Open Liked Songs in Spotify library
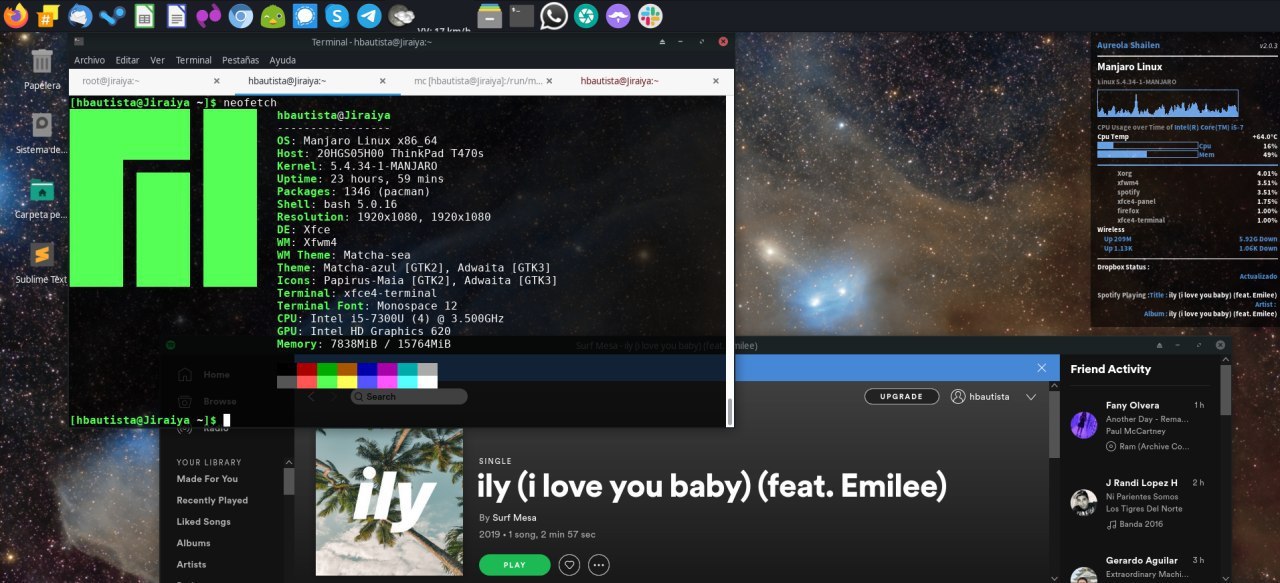 pyautogui.click(x=203, y=522)
